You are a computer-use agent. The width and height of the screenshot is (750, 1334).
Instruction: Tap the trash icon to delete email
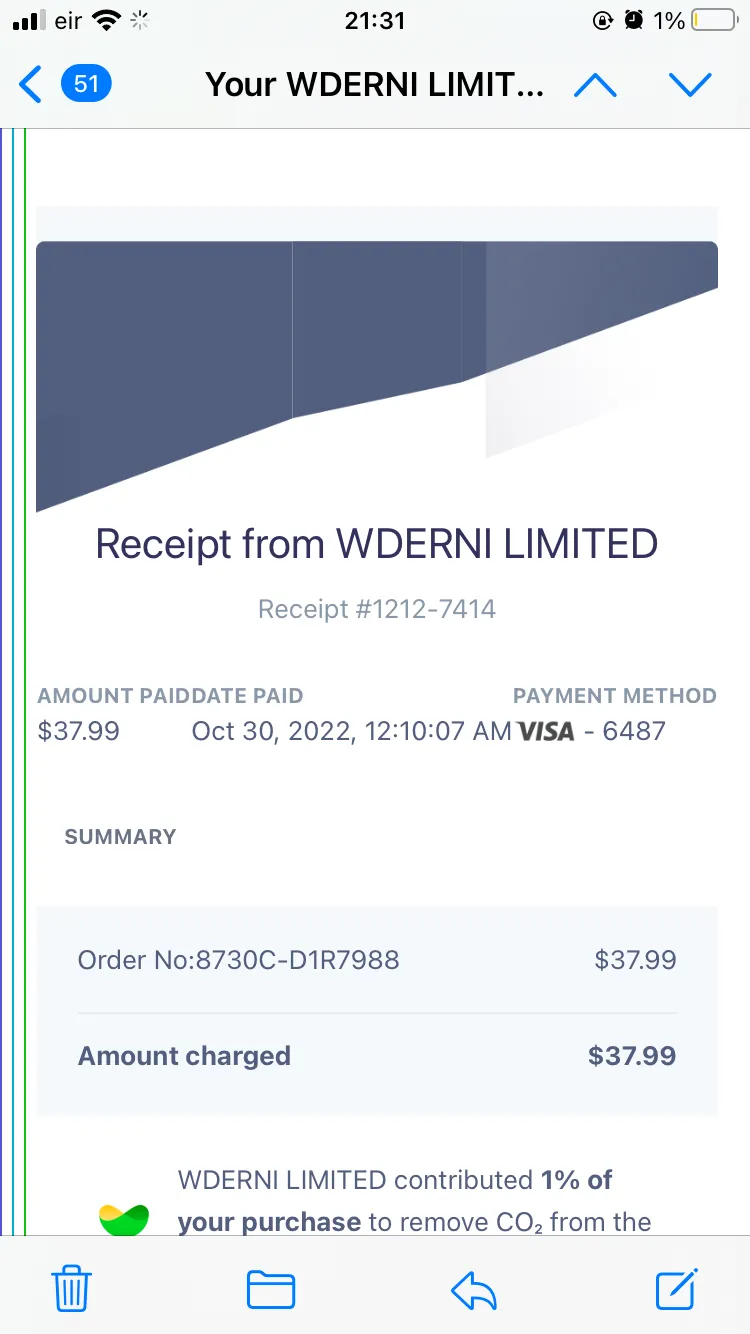point(72,1288)
